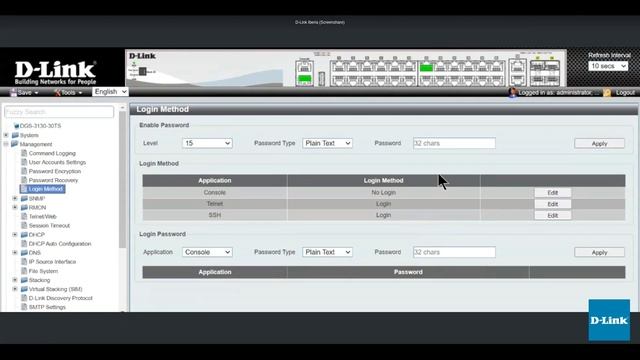Click the Password Recovery page icon
Screen dimensions: 640x360
click(x=24, y=180)
